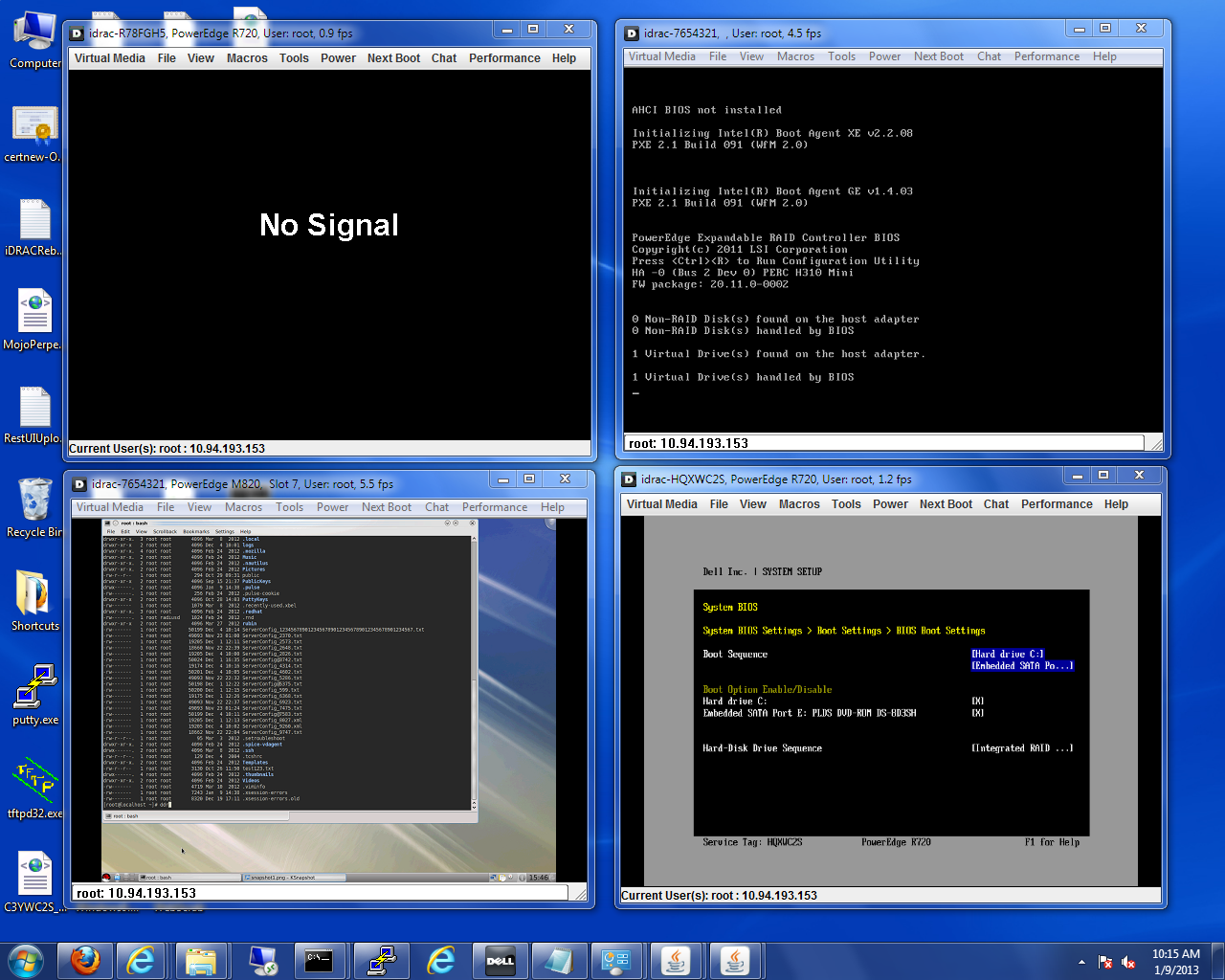The height and width of the screenshot is (980, 1225).
Task: Expand the Hard-Disk Drive Sequence Integrated RAID field
Action: [1021, 748]
